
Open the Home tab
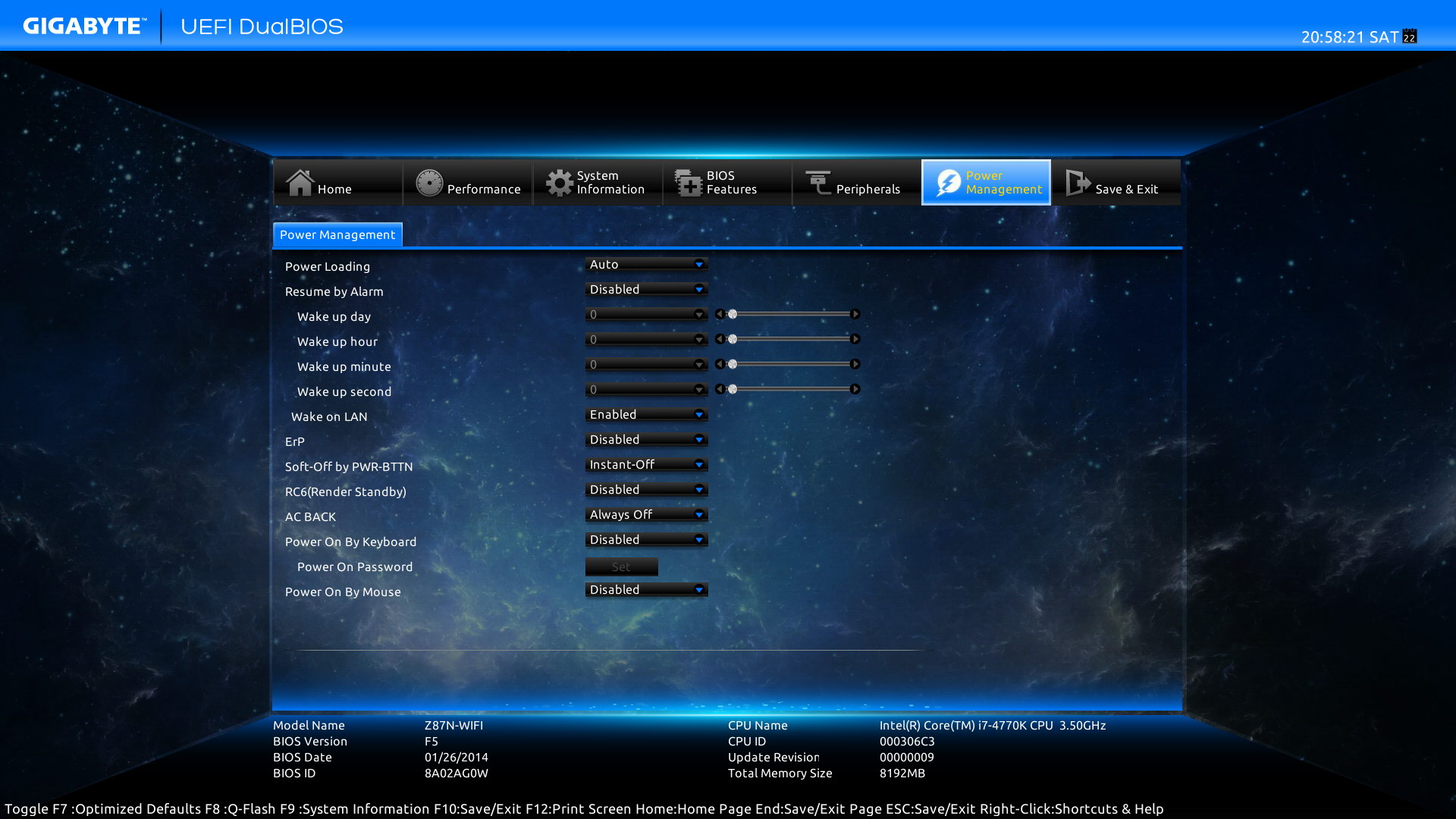338,183
